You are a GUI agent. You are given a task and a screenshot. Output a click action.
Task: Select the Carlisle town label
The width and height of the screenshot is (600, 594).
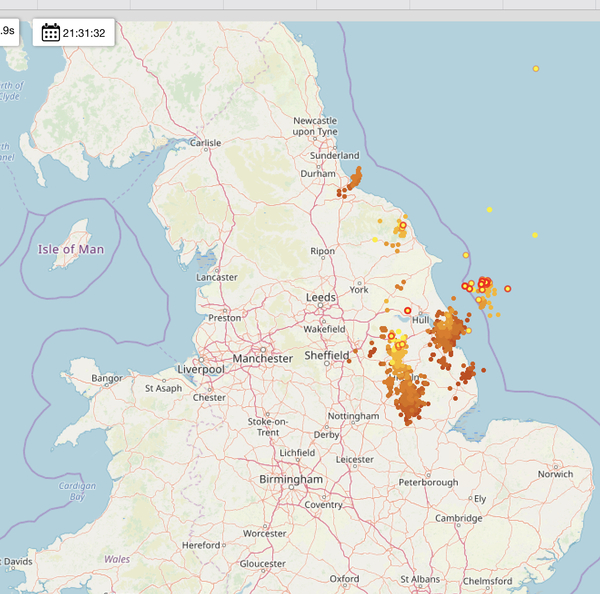point(205,143)
